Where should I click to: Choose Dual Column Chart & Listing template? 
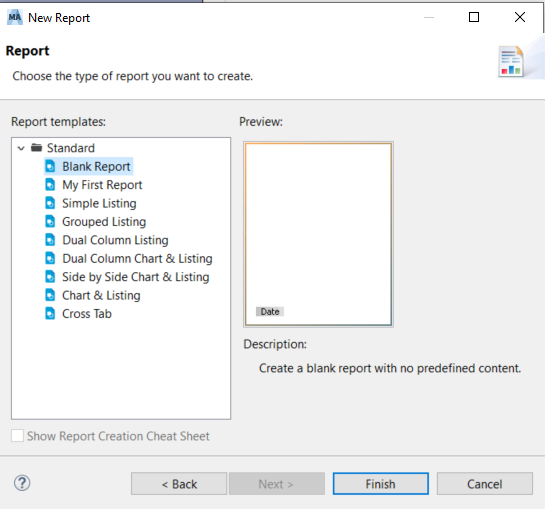coord(137,259)
